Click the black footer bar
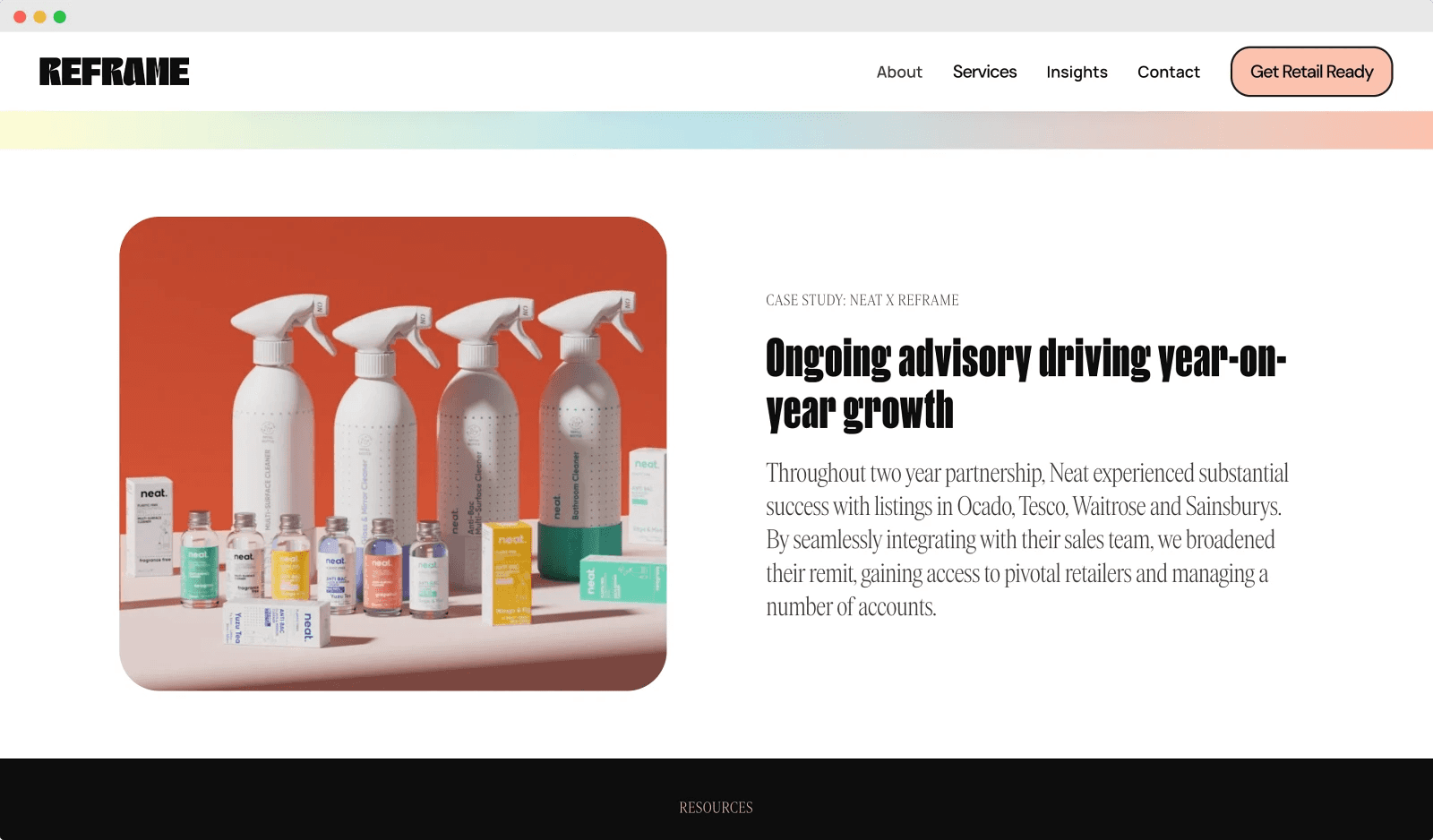This screenshot has width=1433, height=840. click(716, 797)
